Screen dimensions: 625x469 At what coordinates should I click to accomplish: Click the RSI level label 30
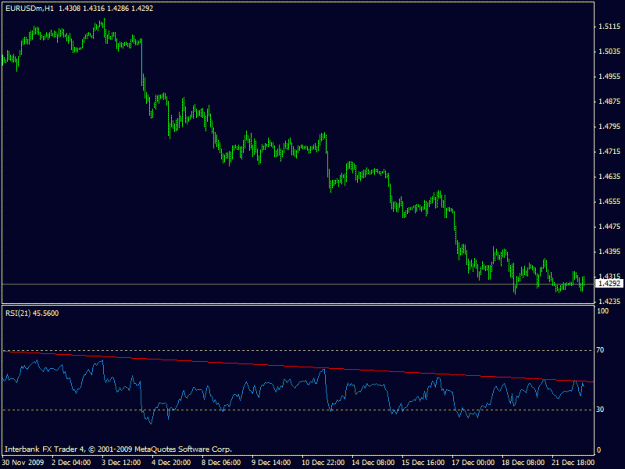600,409
